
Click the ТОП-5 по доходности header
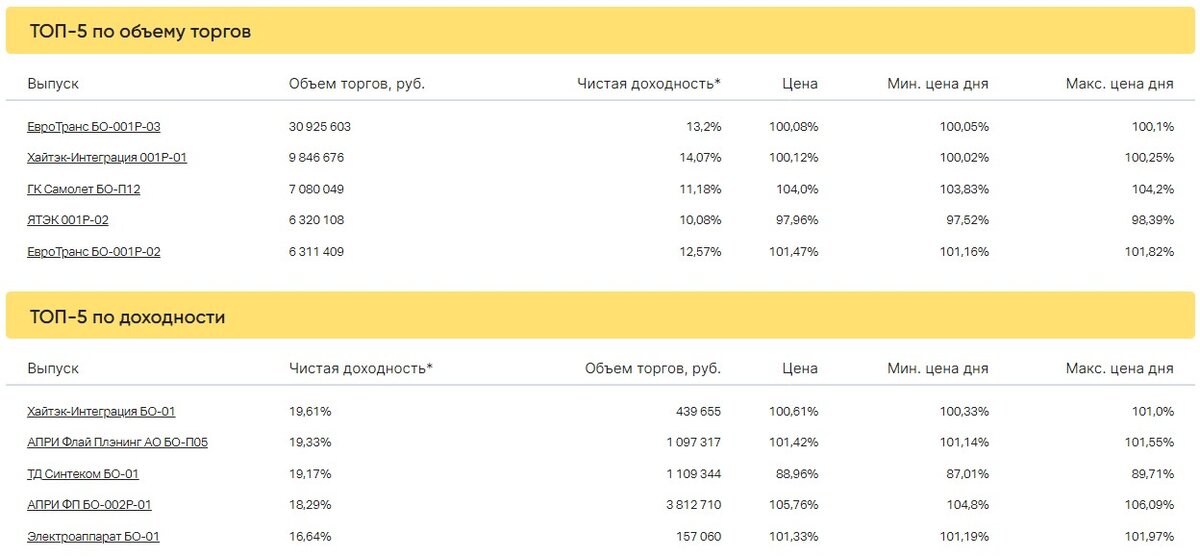(x=127, y=317)
